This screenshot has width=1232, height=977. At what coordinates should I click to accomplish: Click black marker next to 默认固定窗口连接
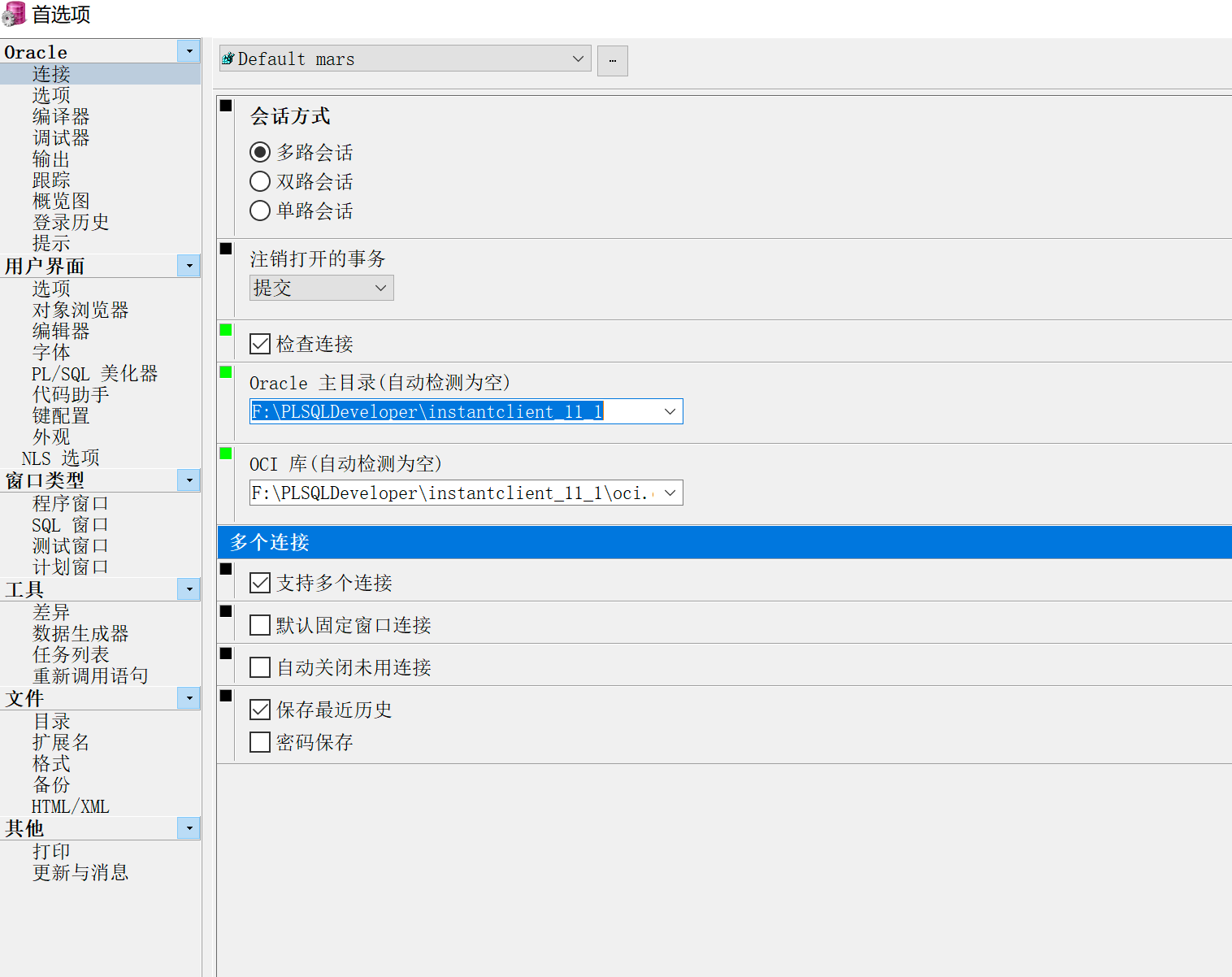pyautogui.click(x=226, y=611)
